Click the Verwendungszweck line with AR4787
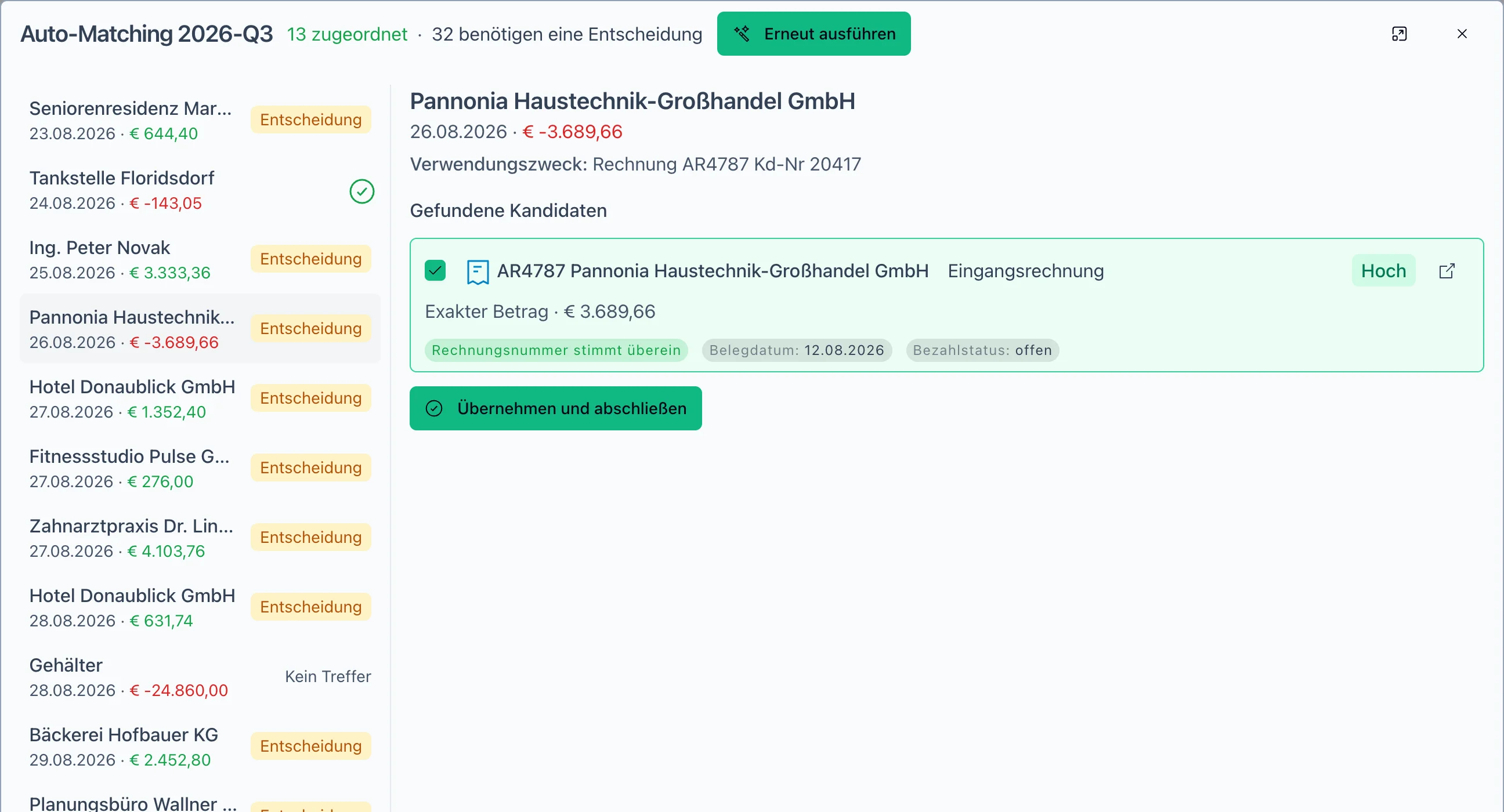Screen dimensions: 1504x812 (635, 164)
